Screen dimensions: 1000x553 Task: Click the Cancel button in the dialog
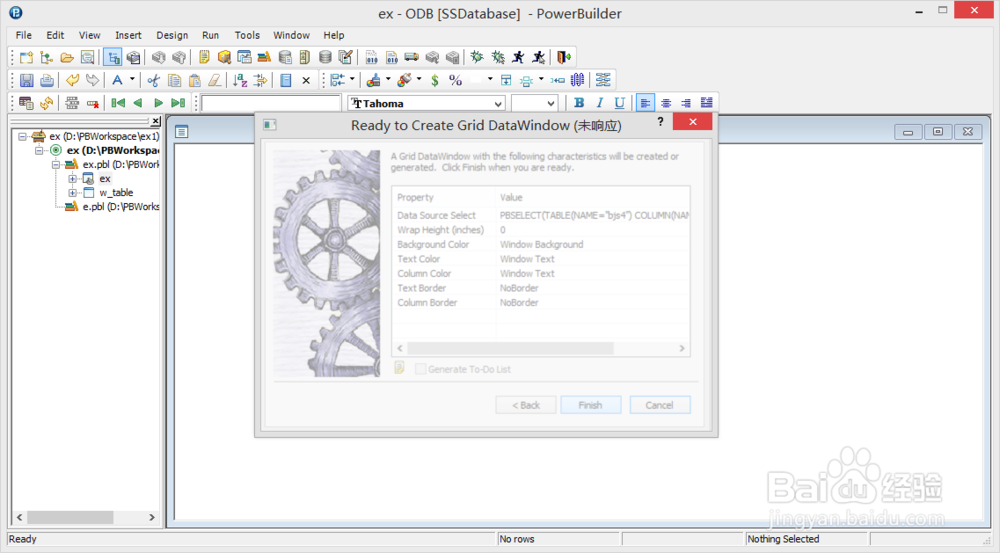(x=659, y=405)
